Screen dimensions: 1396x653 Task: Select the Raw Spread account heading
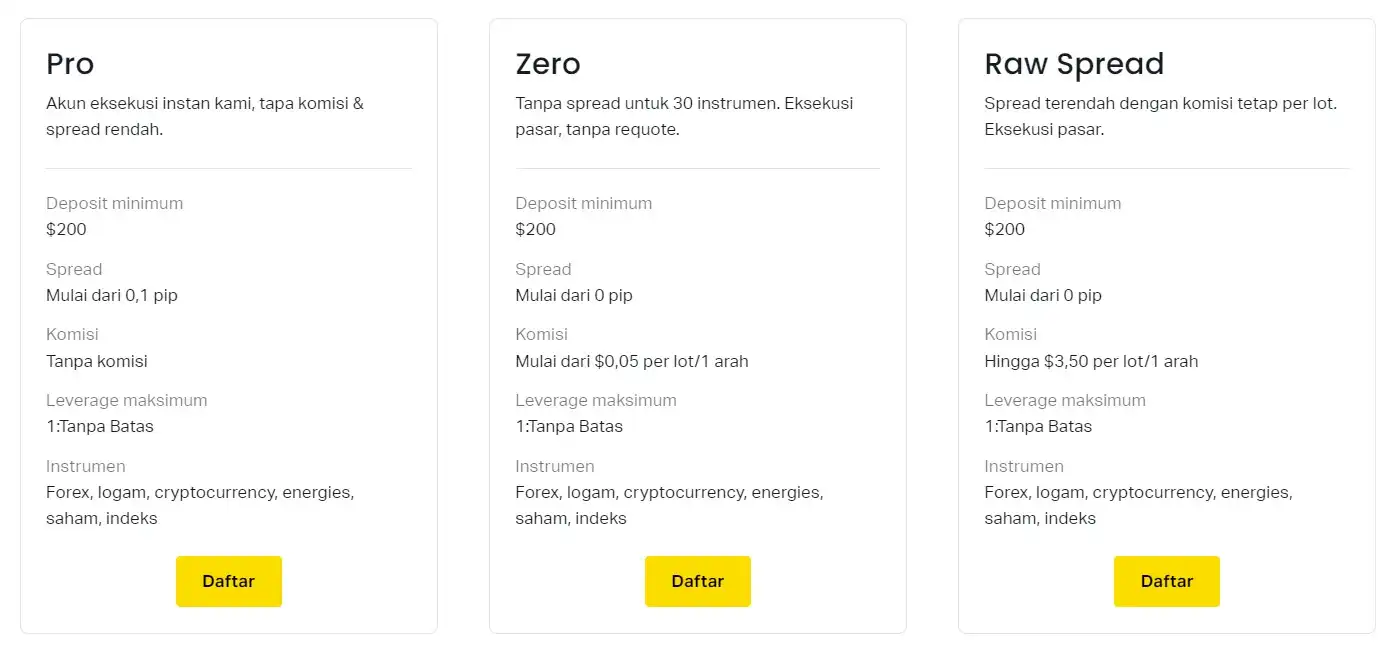(x=1074, y=64)
